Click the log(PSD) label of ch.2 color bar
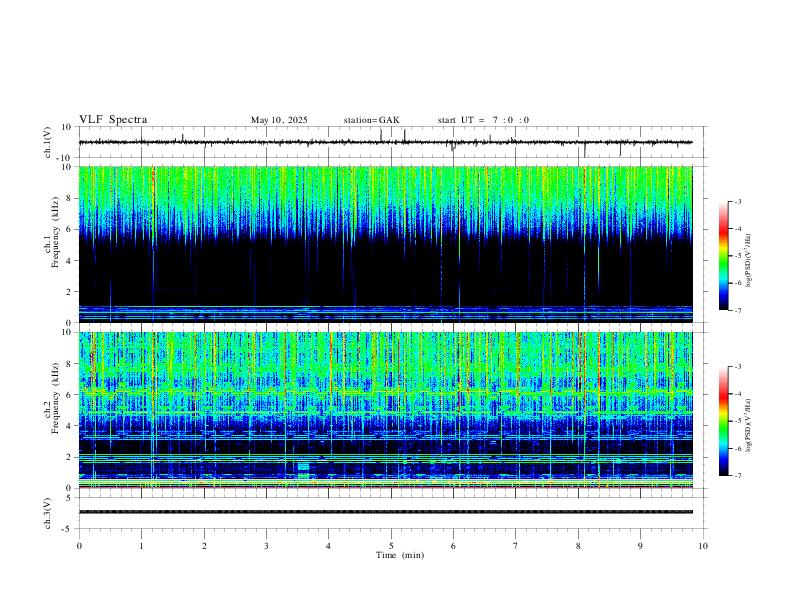This screenshot has width=792, height=612. click(x=749, y=425)
